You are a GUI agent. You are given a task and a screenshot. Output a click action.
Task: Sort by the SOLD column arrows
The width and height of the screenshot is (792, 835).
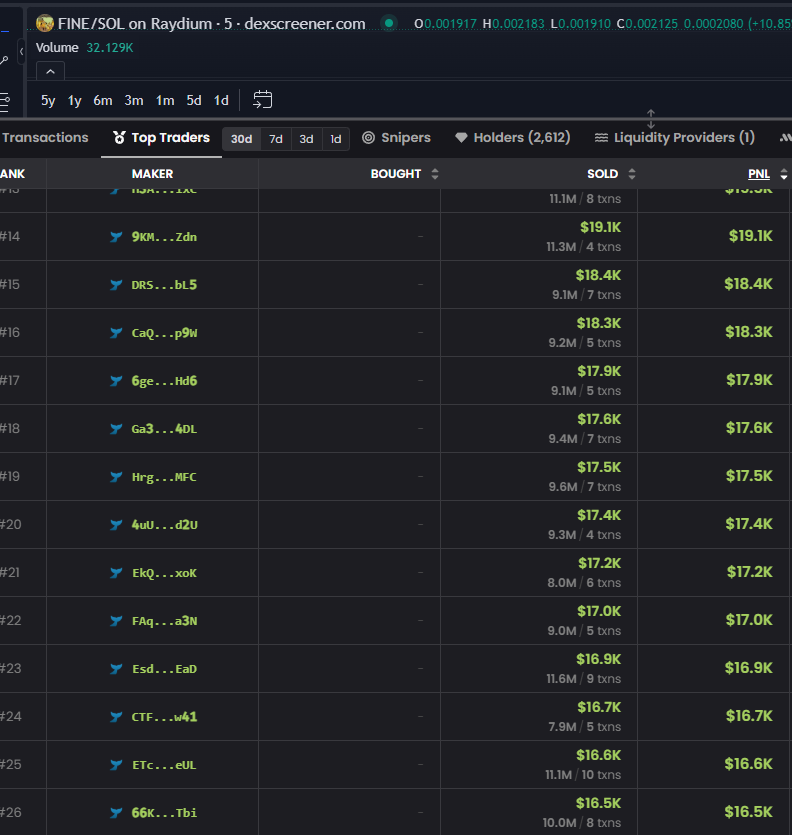click(632, 174)
